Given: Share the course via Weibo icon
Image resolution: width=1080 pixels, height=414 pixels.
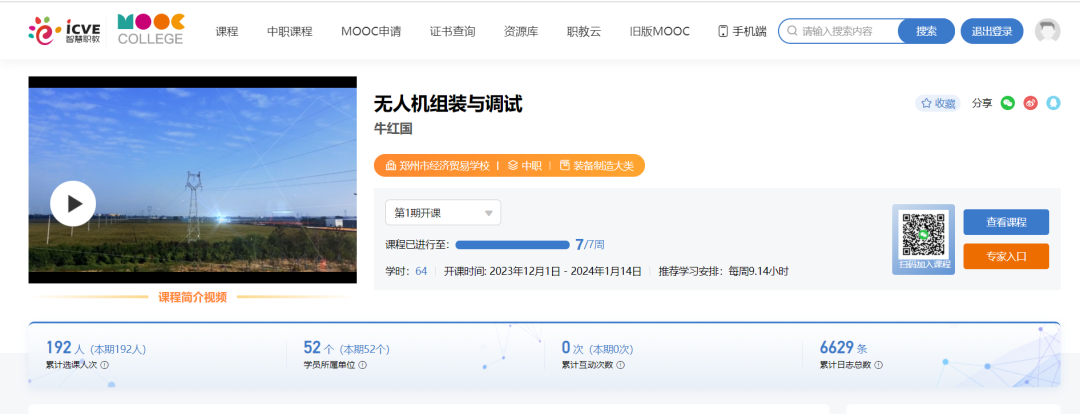Looking at the screenshot, I should pyautogui.click(x=1030, y=103).
